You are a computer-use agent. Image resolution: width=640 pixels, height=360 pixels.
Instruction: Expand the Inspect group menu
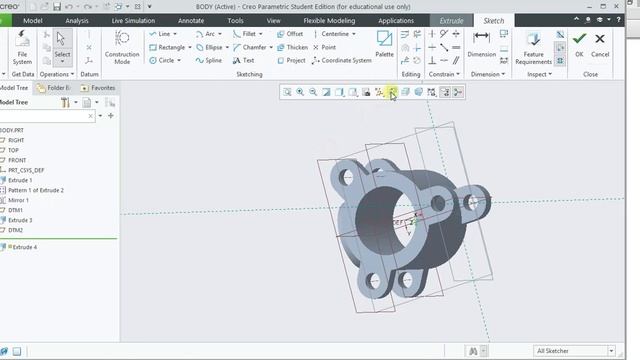coord(539,74)
